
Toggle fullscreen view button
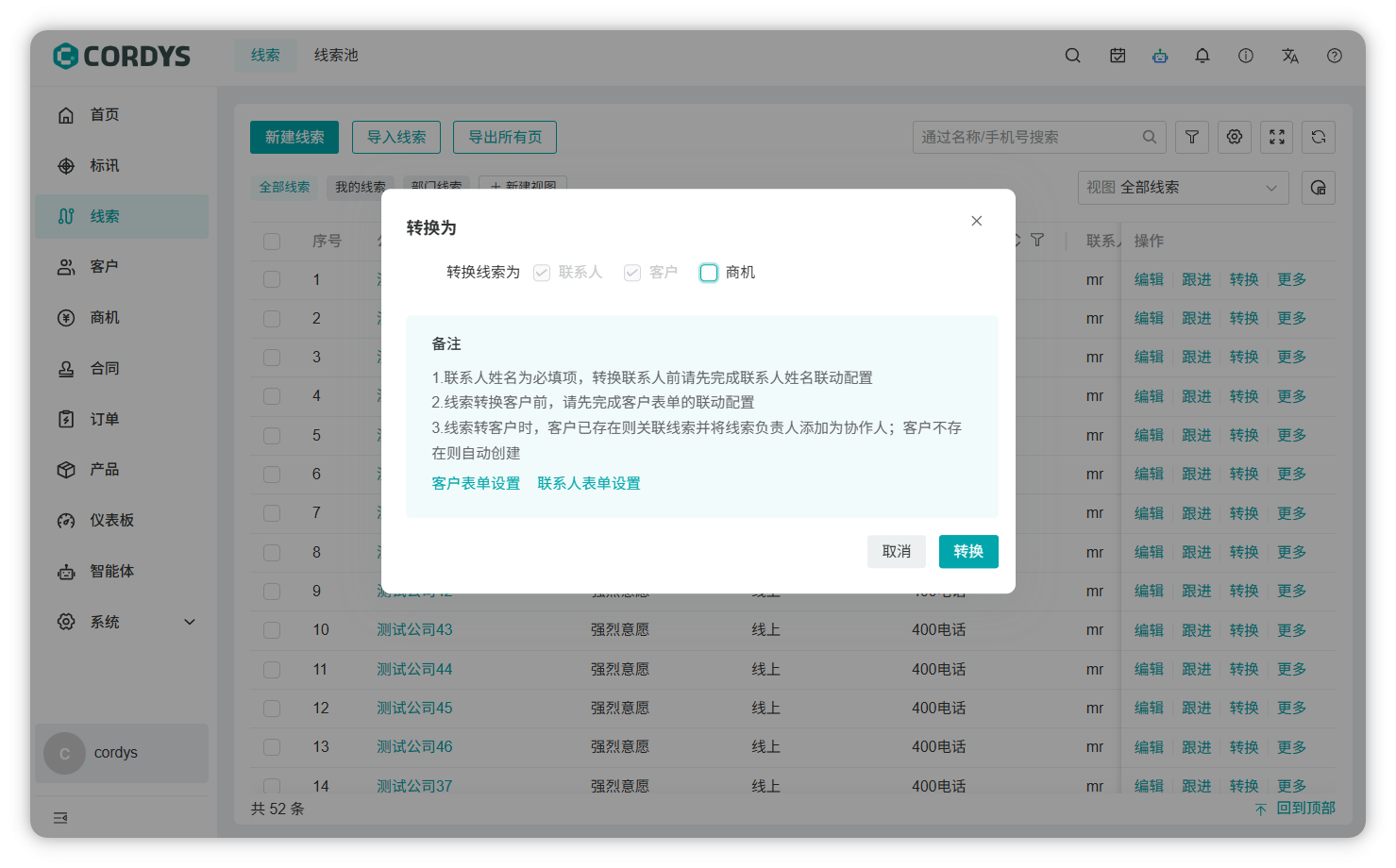point(1277,137)
